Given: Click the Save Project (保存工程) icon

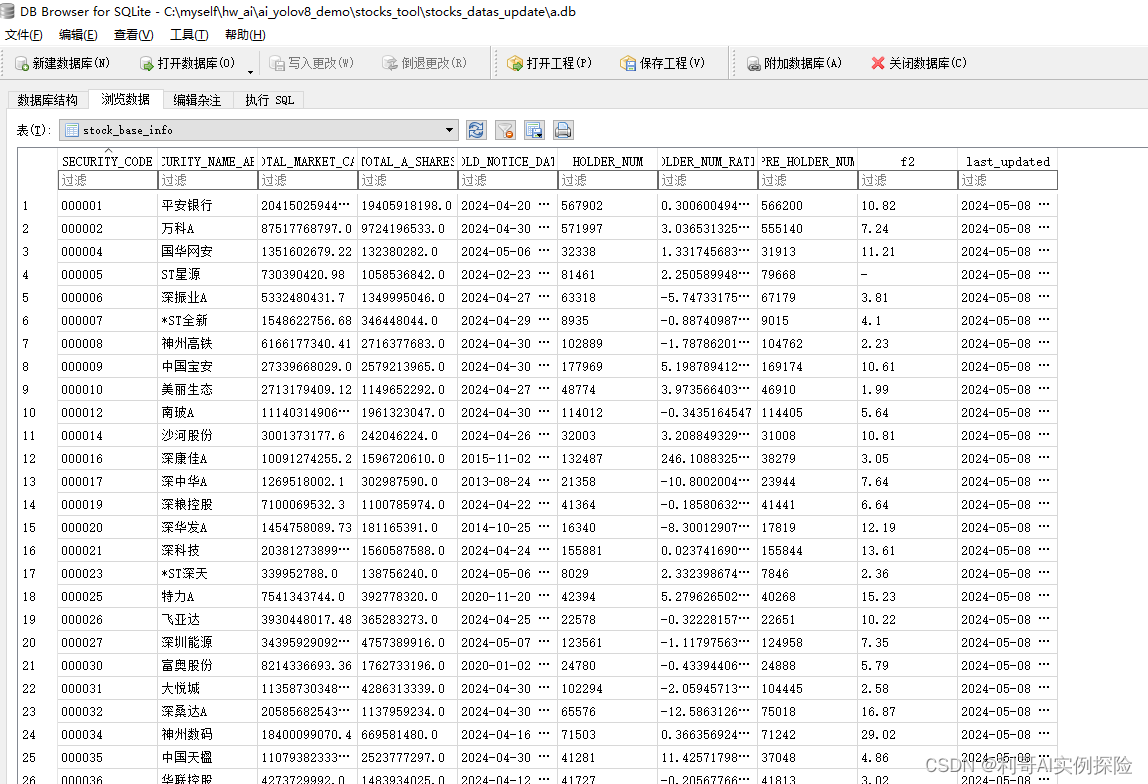Looking at the screenshot, I should [x=628, y=64].
